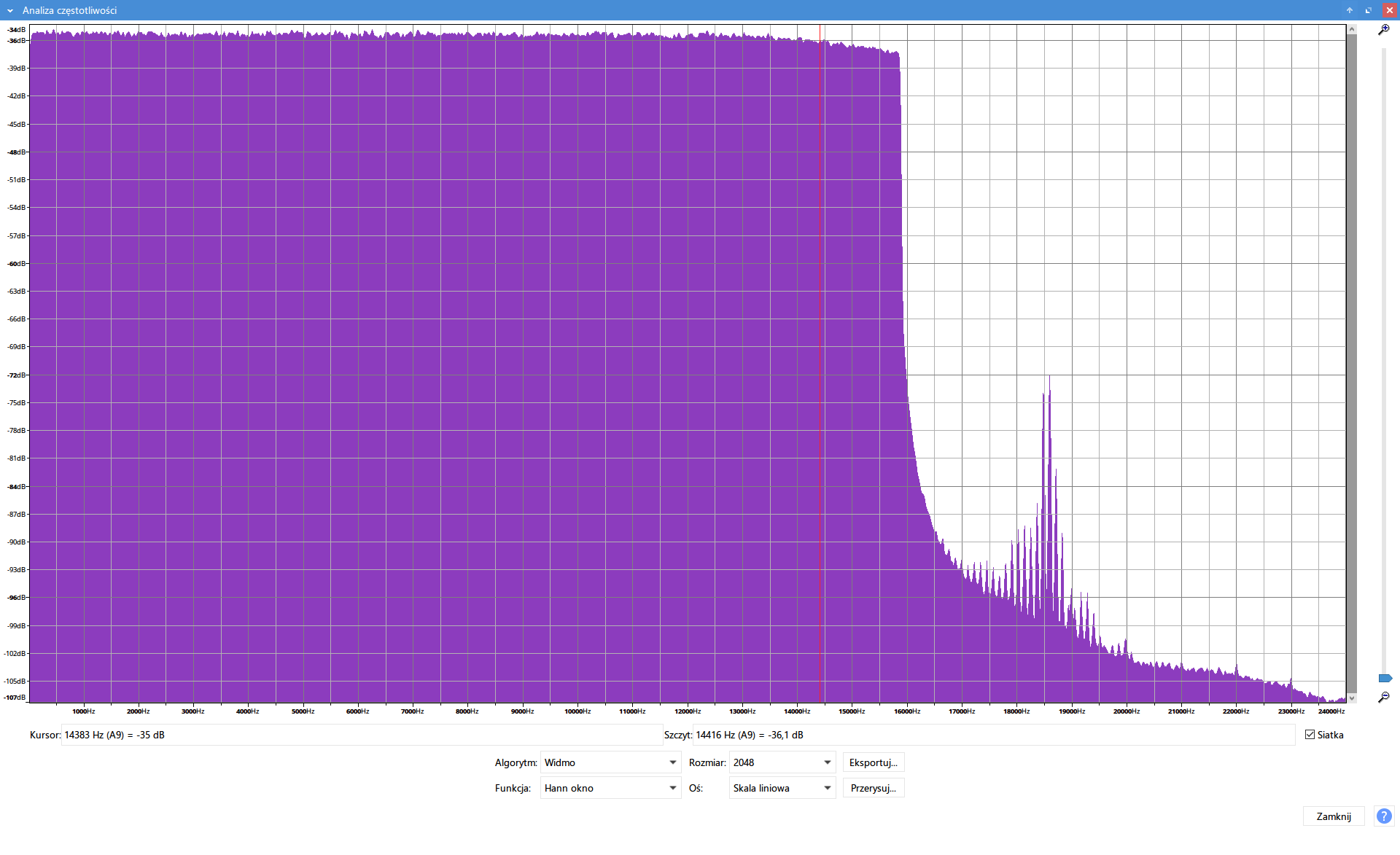Expand the Funkcja dropdown with Hann okno
This screenshot has width=1400, height=855.
[x=610, y=788]
